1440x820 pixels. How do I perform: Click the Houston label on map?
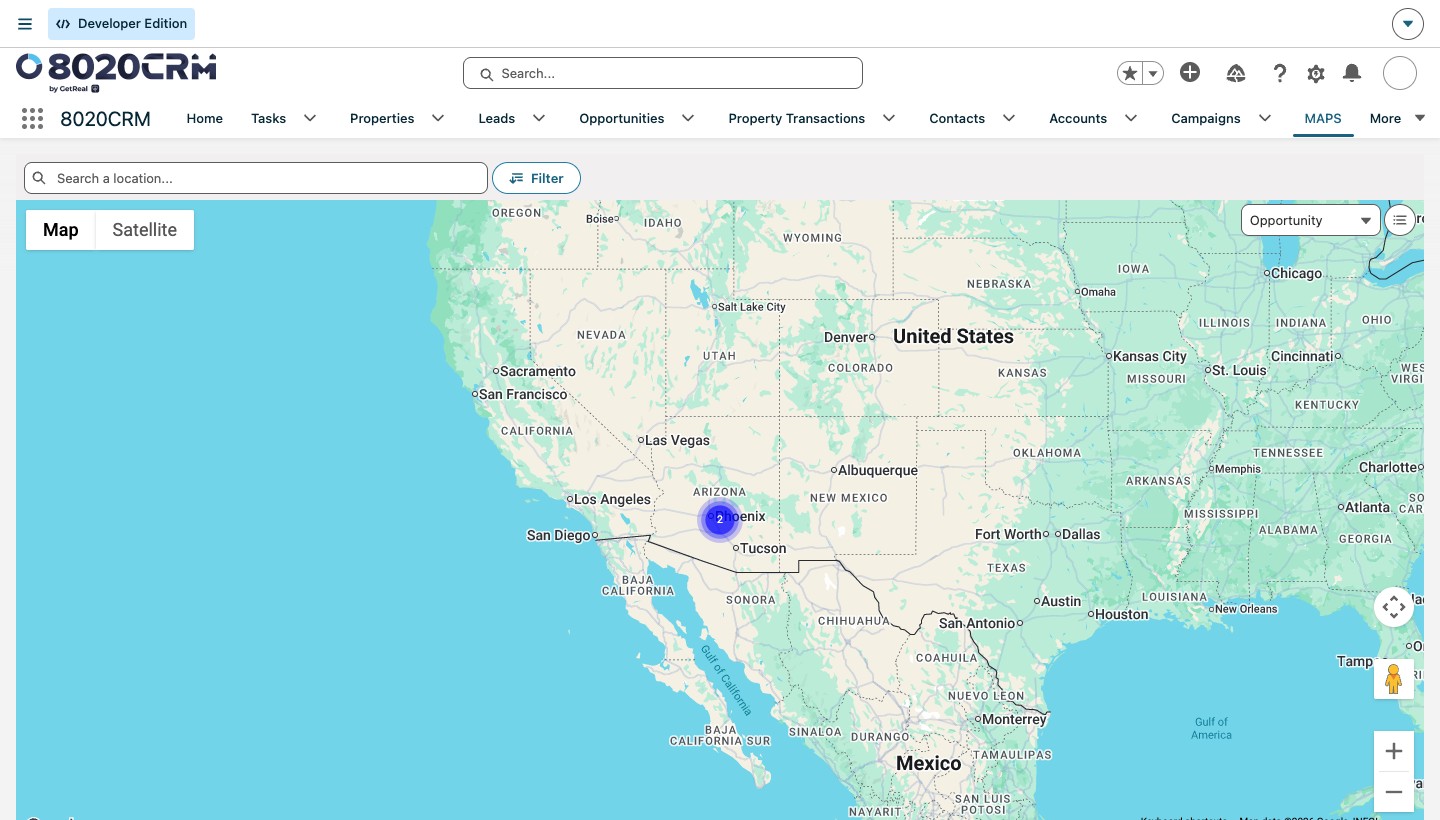1121,614
